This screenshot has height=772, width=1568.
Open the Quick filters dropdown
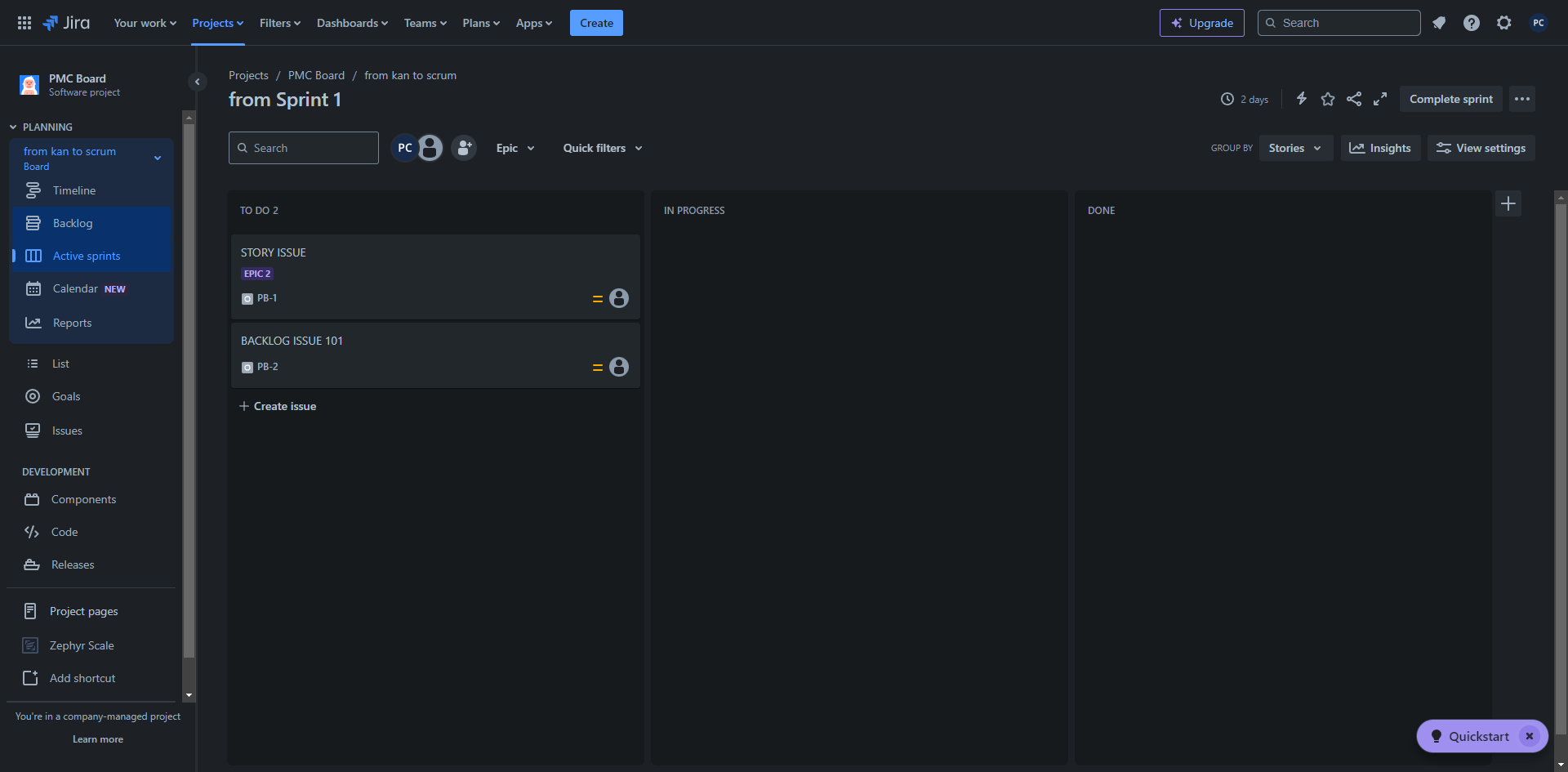603,148
